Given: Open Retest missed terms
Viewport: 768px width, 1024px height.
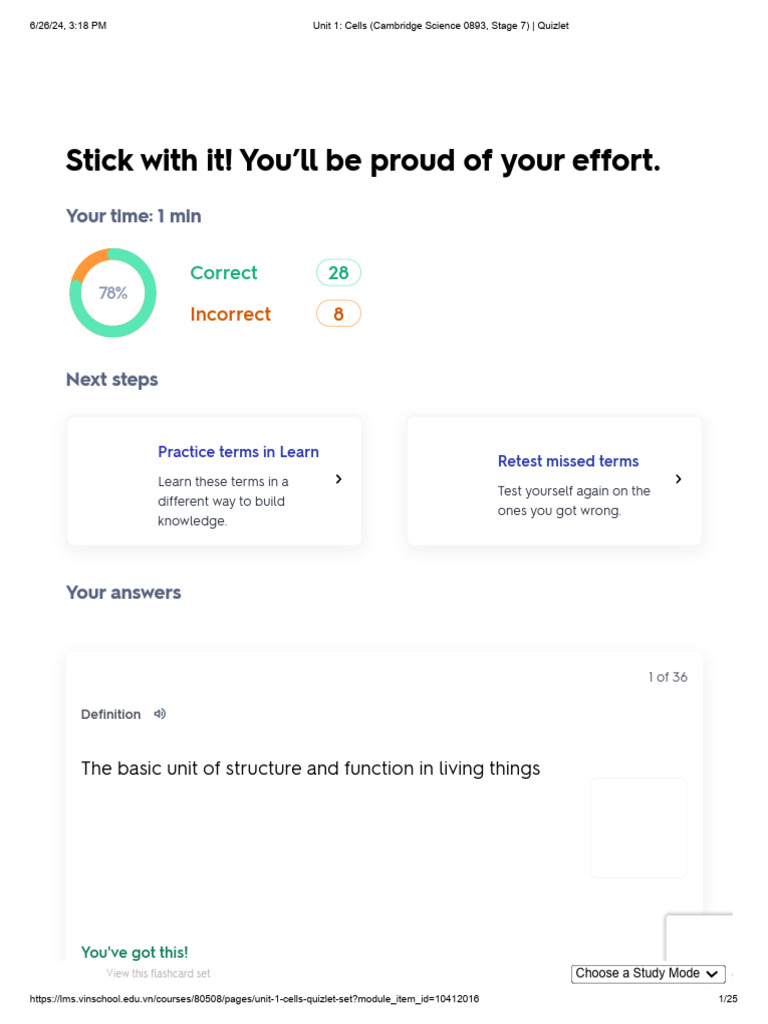Looking at the screenshot, I should point(568,461).
